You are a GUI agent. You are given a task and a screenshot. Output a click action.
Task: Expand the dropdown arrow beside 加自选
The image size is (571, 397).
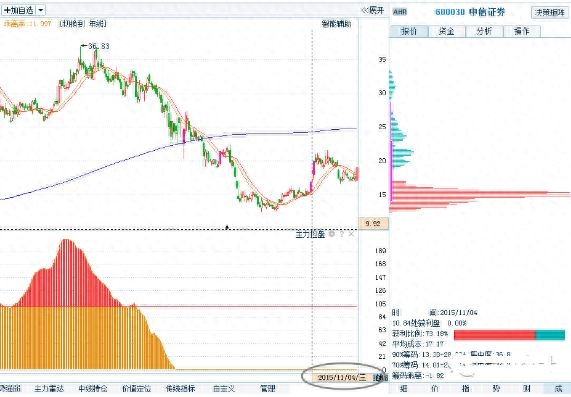pos(40,10)
